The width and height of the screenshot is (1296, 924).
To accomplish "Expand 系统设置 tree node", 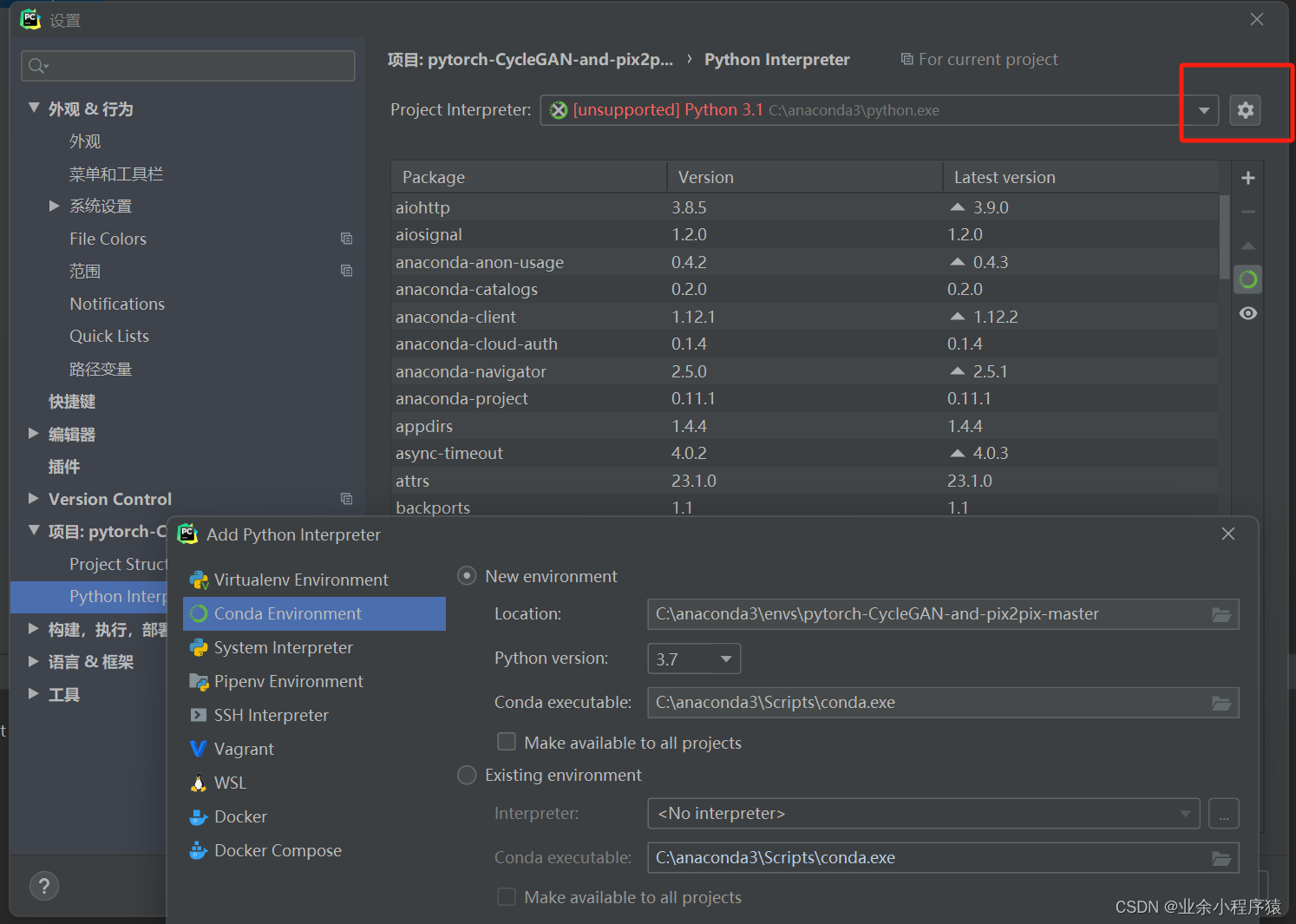I will pyautogui.click(x=54, y=206).
